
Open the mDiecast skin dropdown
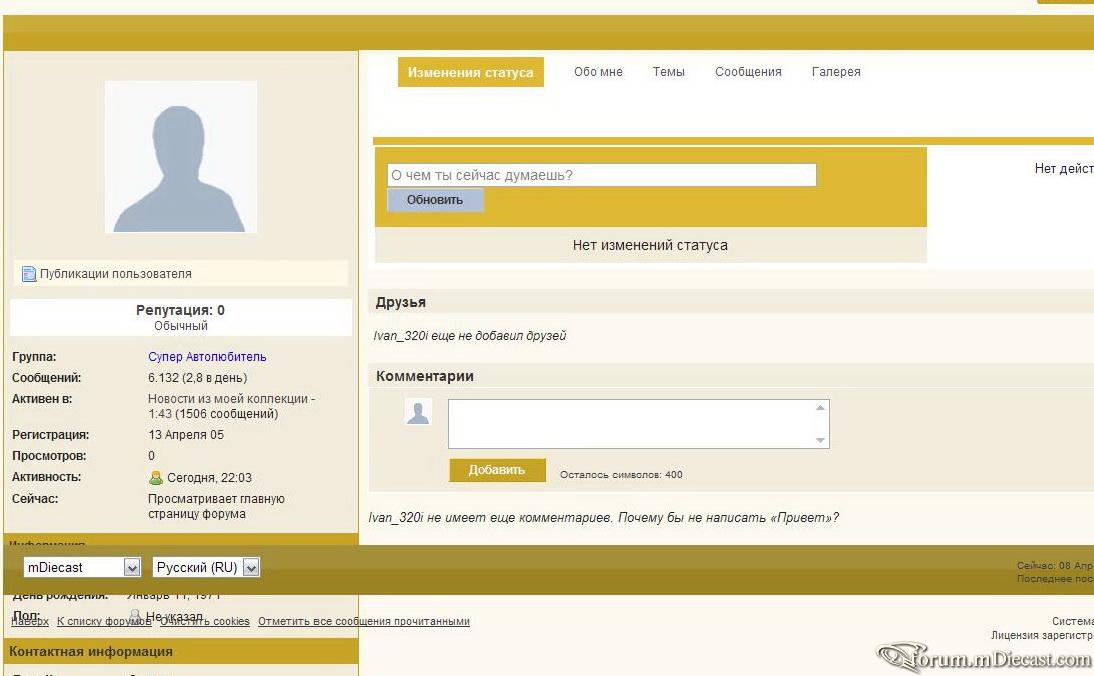pyautogui.click(x=82, y=567)
